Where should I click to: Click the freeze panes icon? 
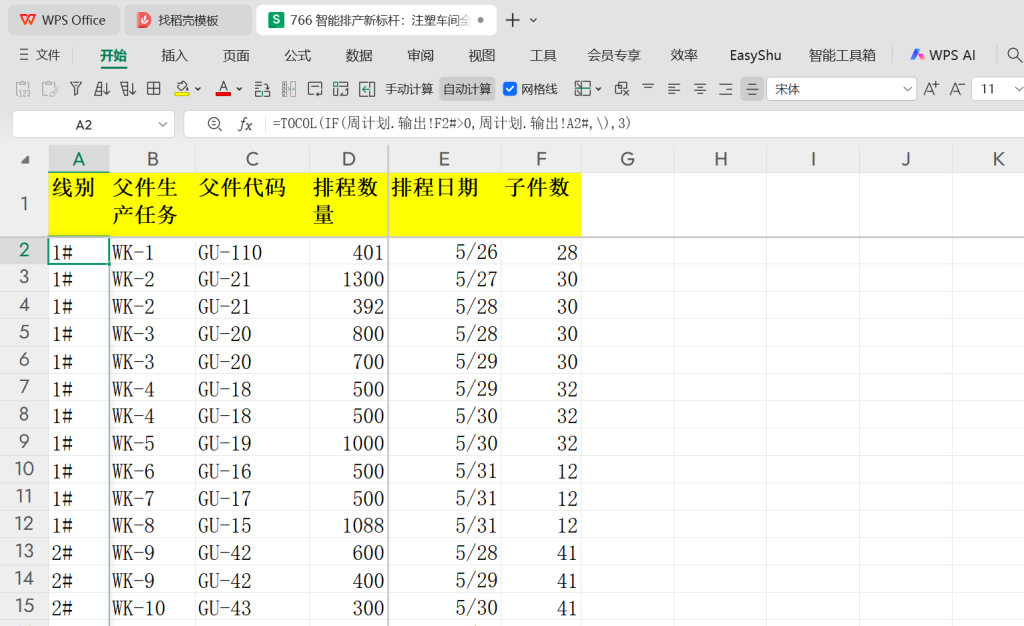(583, 89)
